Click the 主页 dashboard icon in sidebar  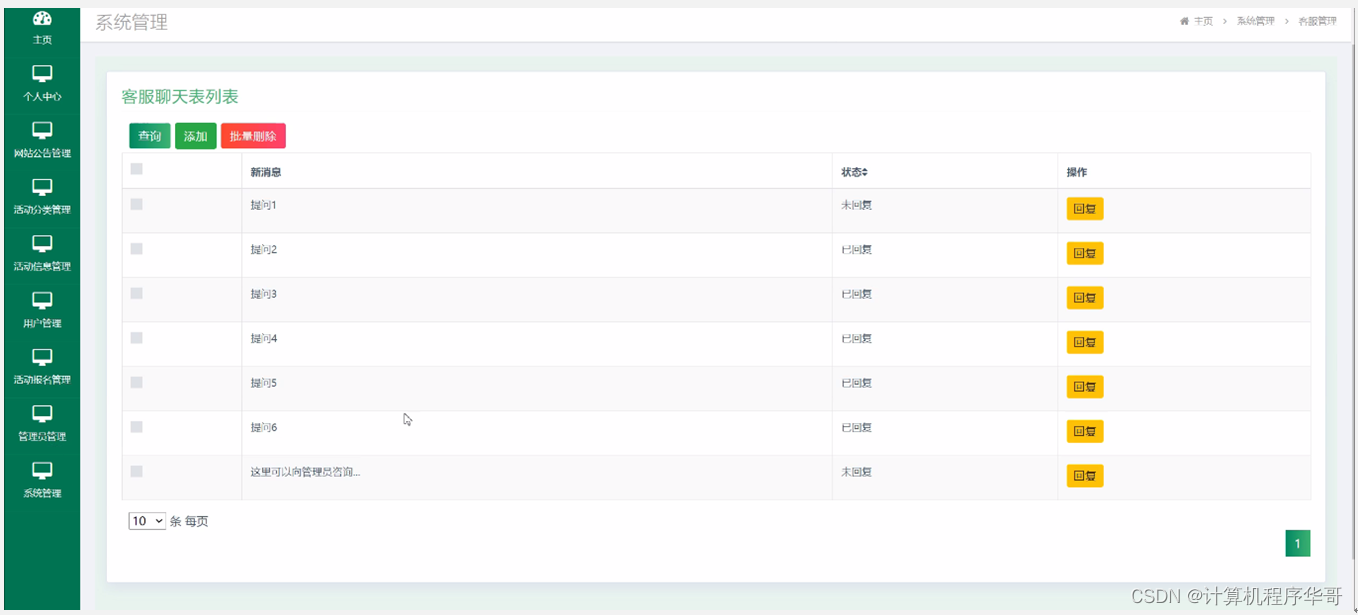point(42,19)
